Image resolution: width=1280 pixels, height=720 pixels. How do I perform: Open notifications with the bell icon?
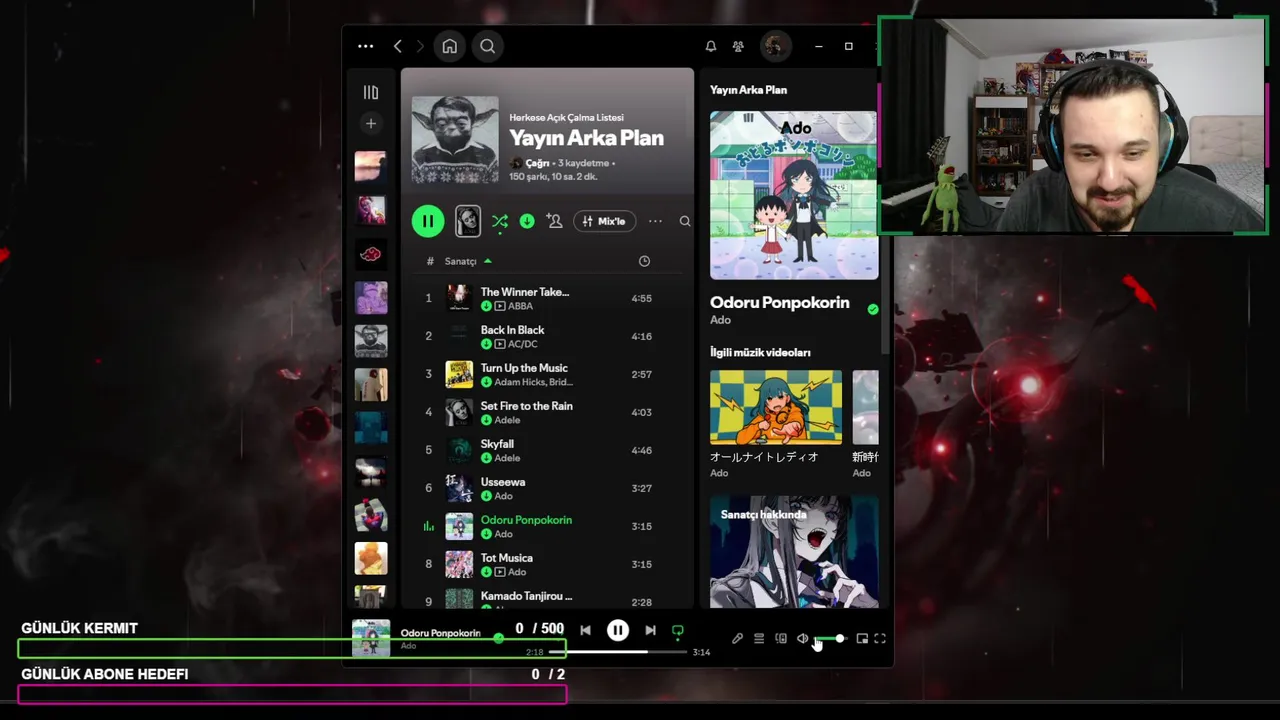coord(711,46)
